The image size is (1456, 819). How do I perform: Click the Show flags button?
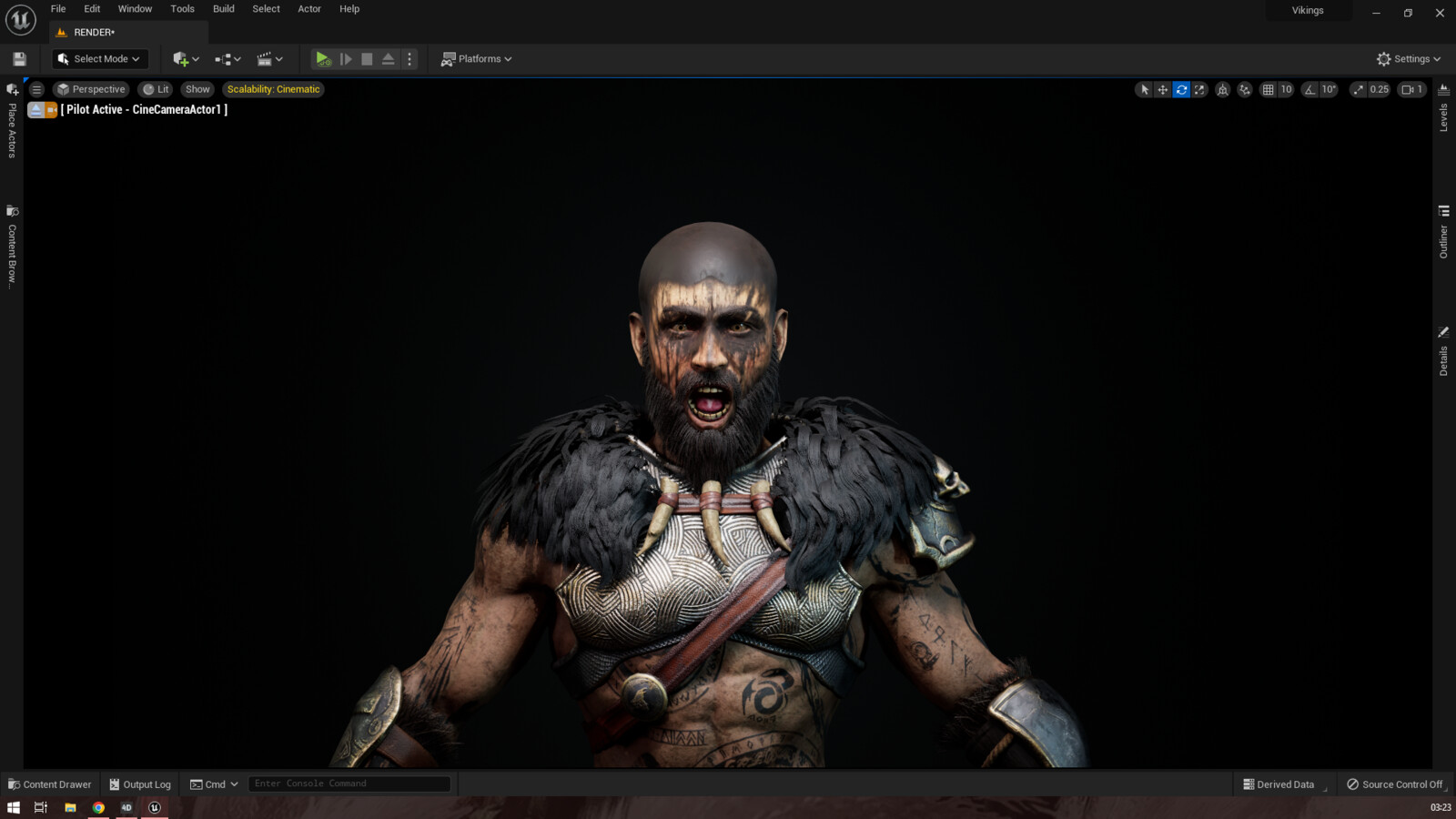coord(197,89)
